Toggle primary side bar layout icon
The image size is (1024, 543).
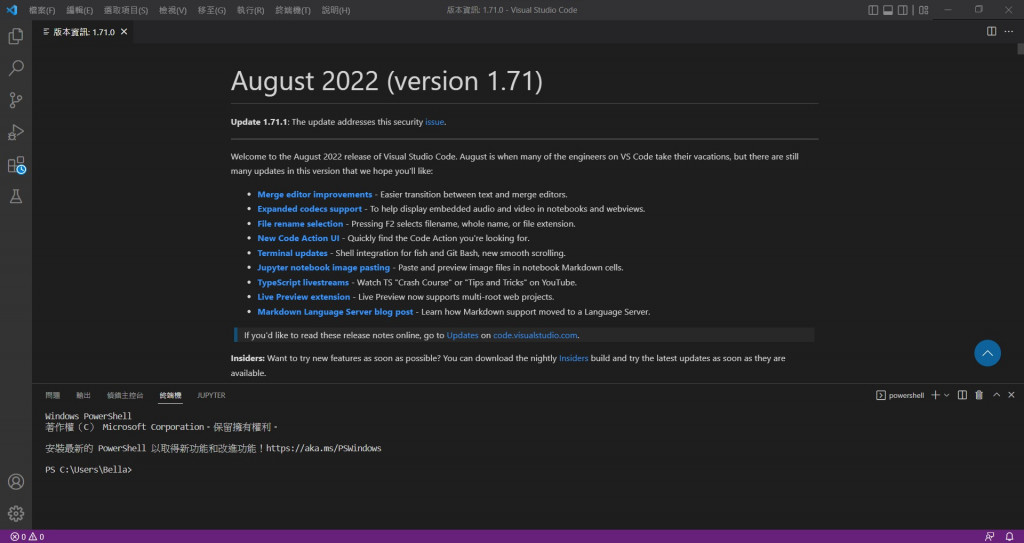tap(873, 10)
